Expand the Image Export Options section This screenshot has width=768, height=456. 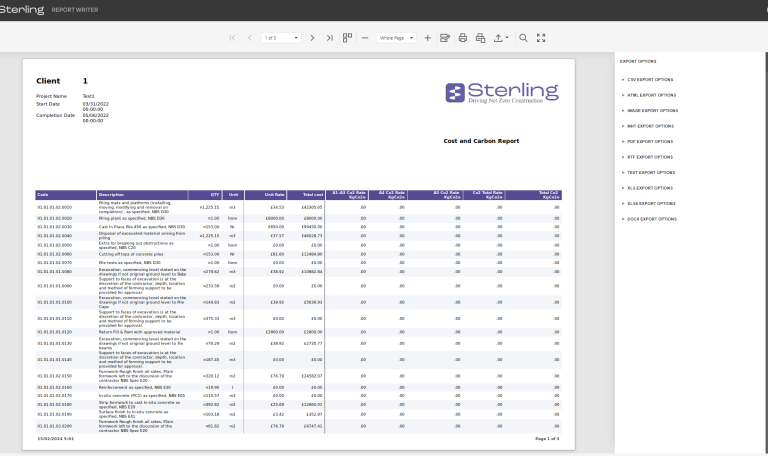point(653,110)
